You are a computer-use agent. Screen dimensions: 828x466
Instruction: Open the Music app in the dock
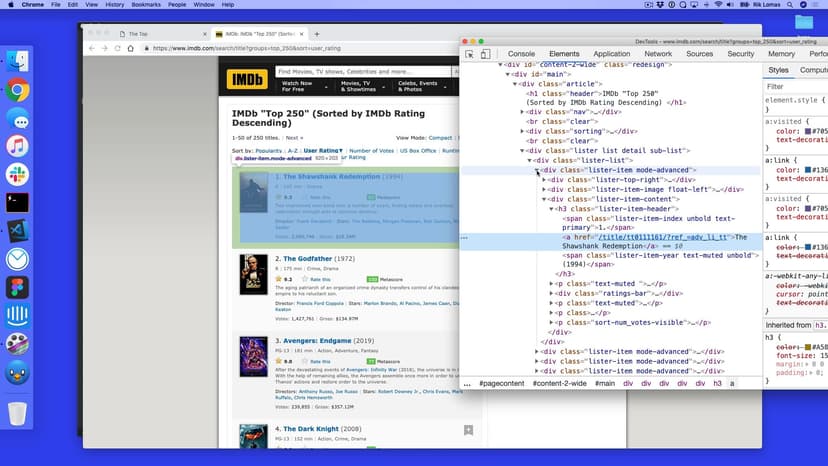coord(17,146)
